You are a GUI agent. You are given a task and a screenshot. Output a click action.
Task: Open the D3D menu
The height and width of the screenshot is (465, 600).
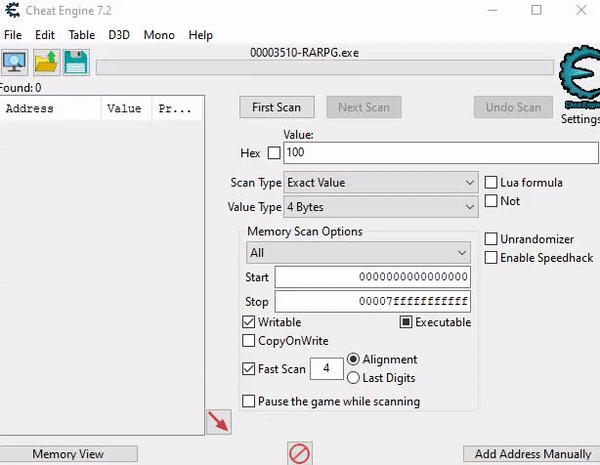click(x=119, y=35)
